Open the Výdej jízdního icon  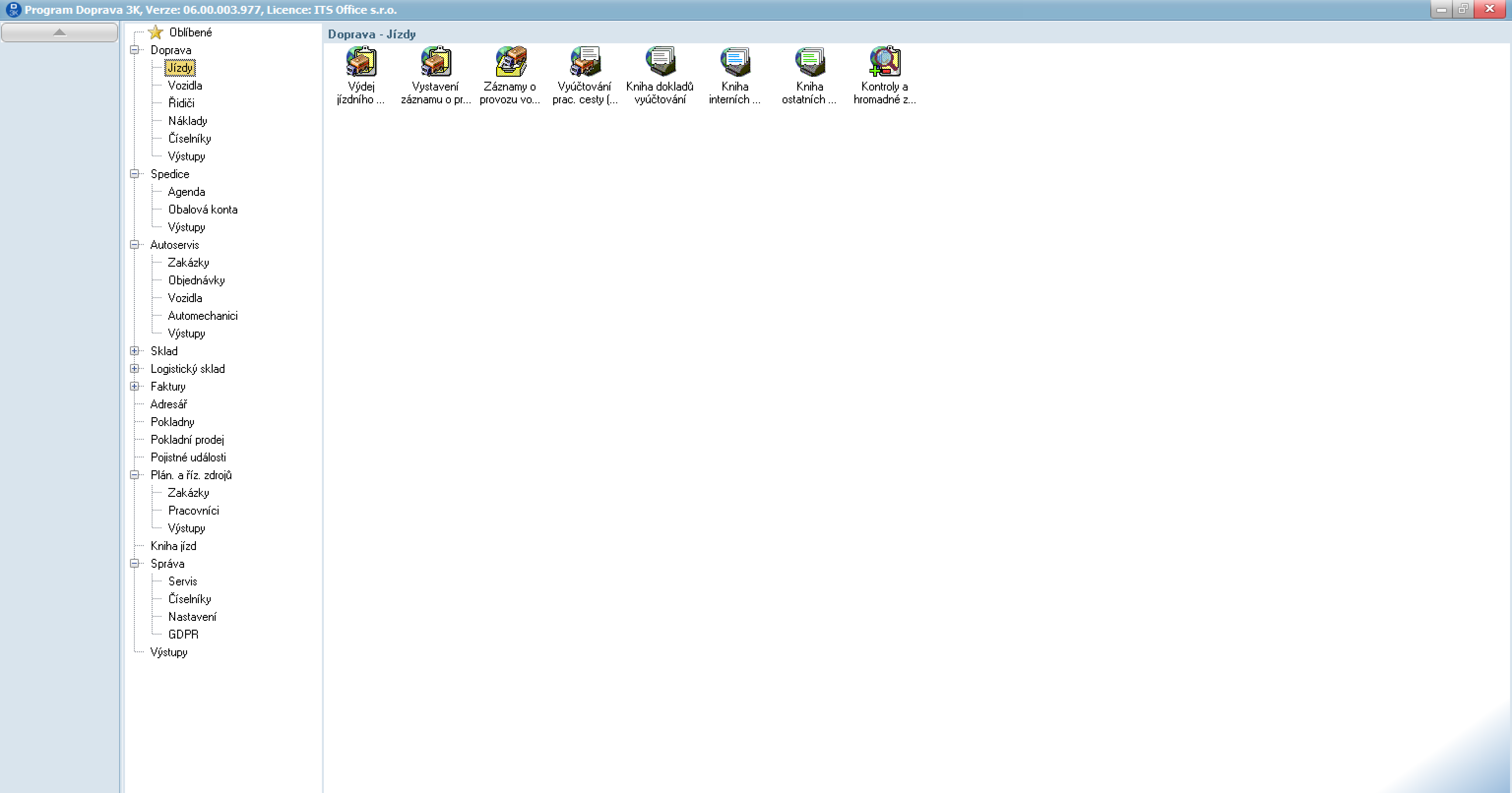point(361,75)
